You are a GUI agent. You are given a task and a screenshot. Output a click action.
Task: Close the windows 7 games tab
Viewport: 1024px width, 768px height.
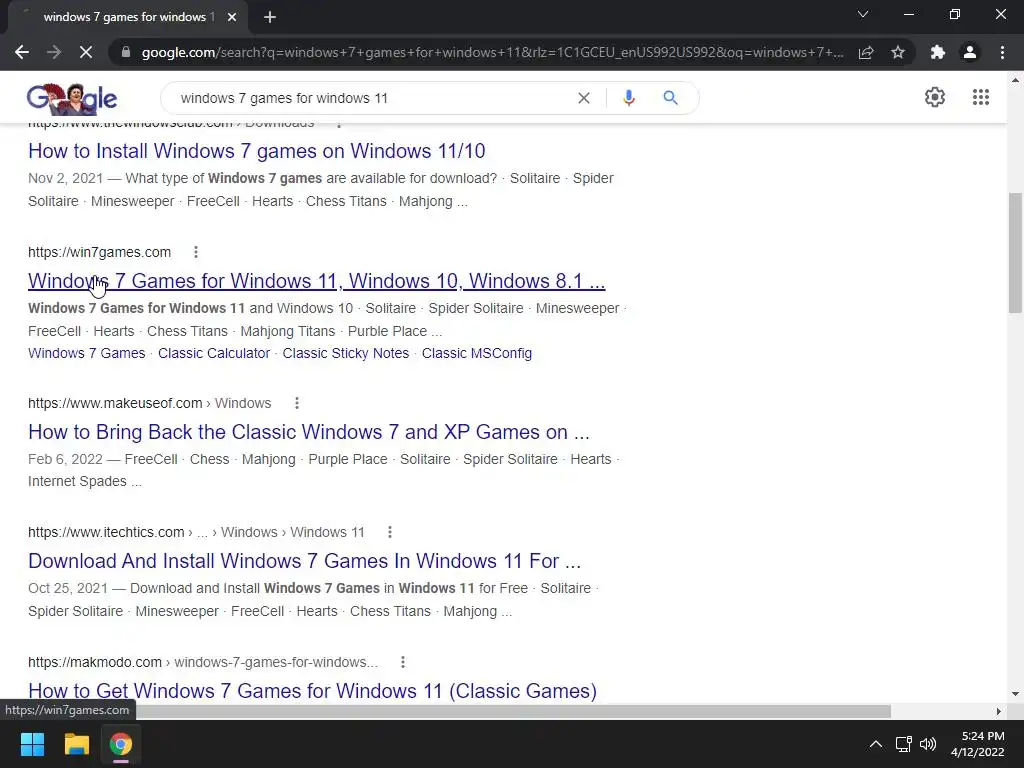pos(232,17)
